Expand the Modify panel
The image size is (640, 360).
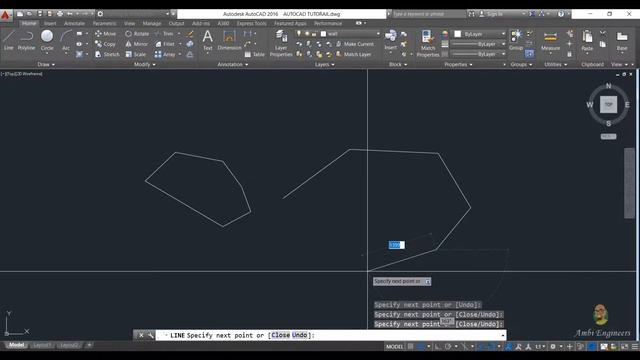[x=144, y=64]
